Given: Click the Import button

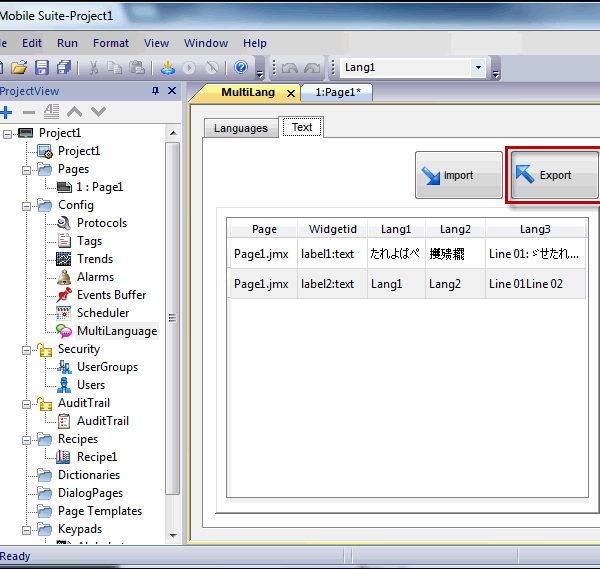Looking at the screenshot, I should 458,175.
